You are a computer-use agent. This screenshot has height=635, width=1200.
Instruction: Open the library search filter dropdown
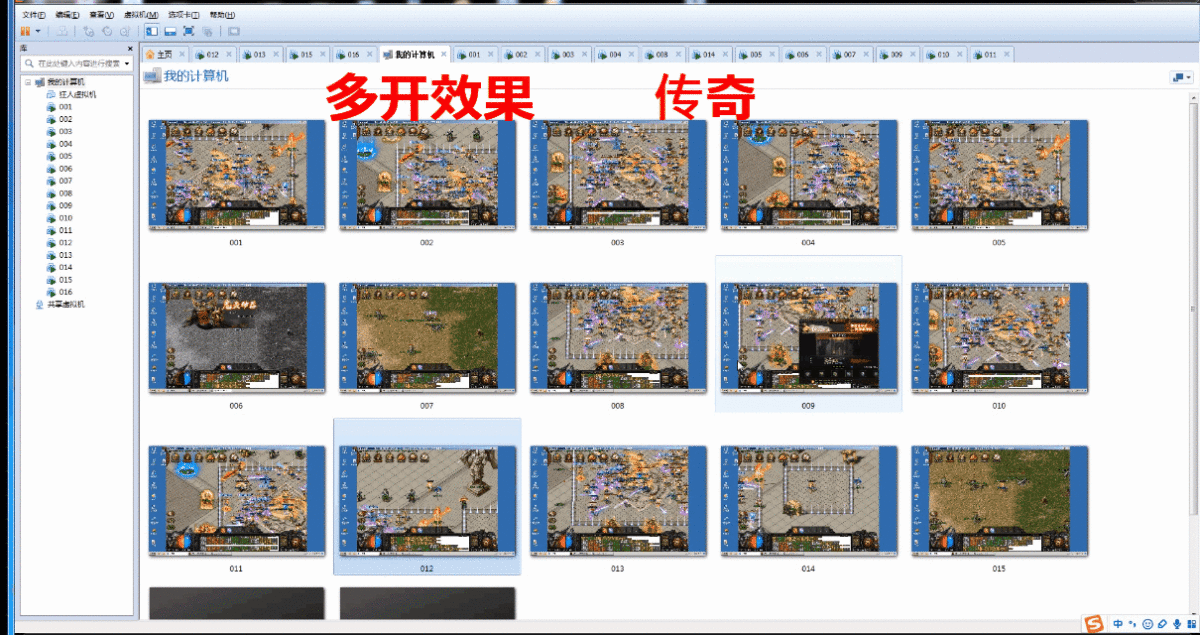point(127,63)
